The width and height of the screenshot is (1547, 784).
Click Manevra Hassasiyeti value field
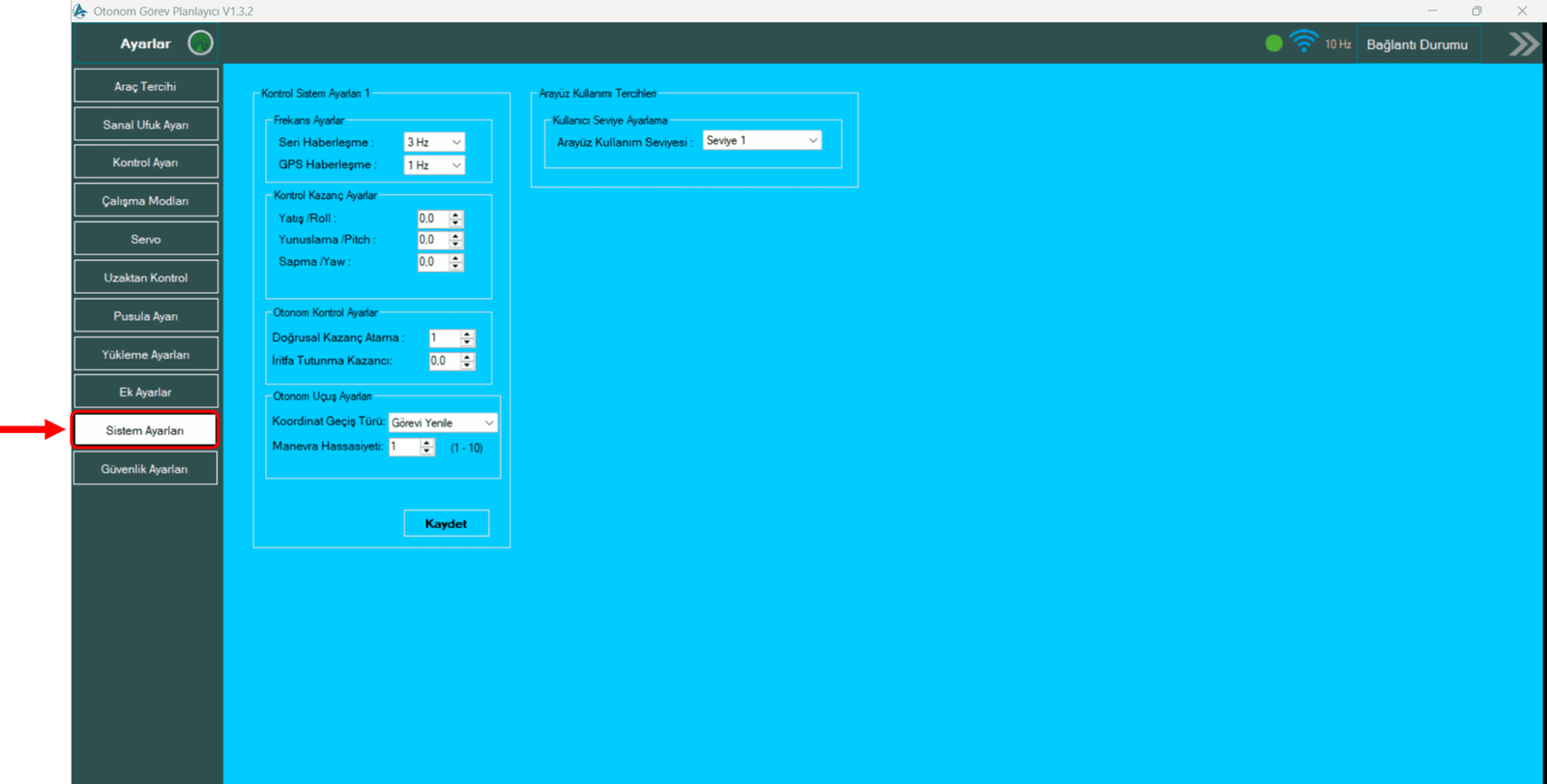pos(403,447)
